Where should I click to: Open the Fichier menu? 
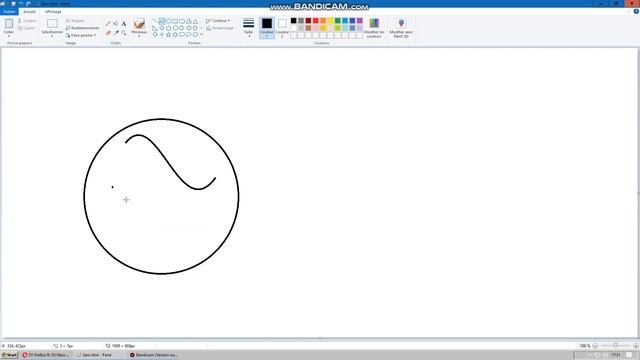9,12
